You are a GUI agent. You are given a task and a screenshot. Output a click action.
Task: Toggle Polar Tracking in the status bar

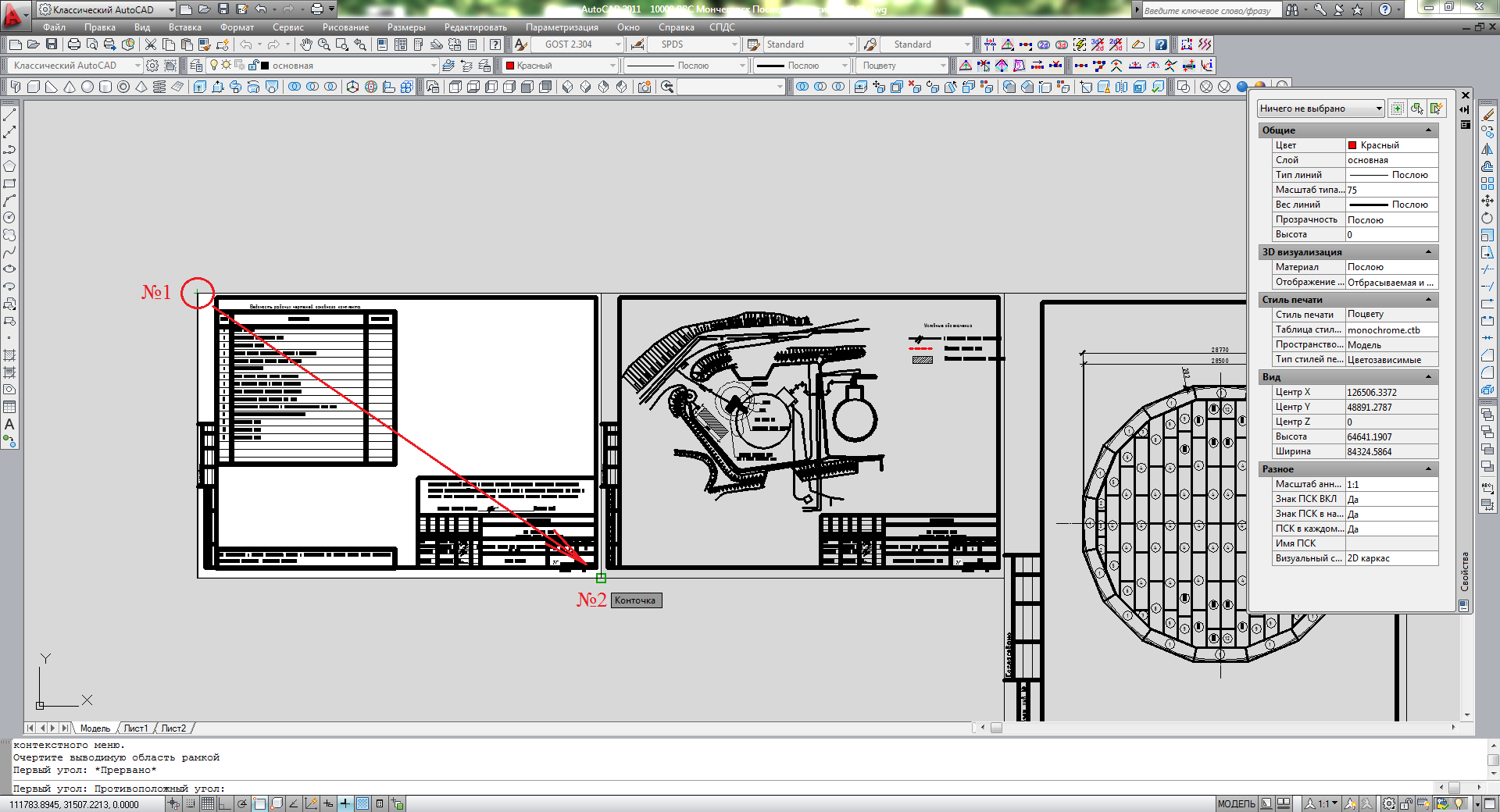pyautogui.click(x=242, y=803)
